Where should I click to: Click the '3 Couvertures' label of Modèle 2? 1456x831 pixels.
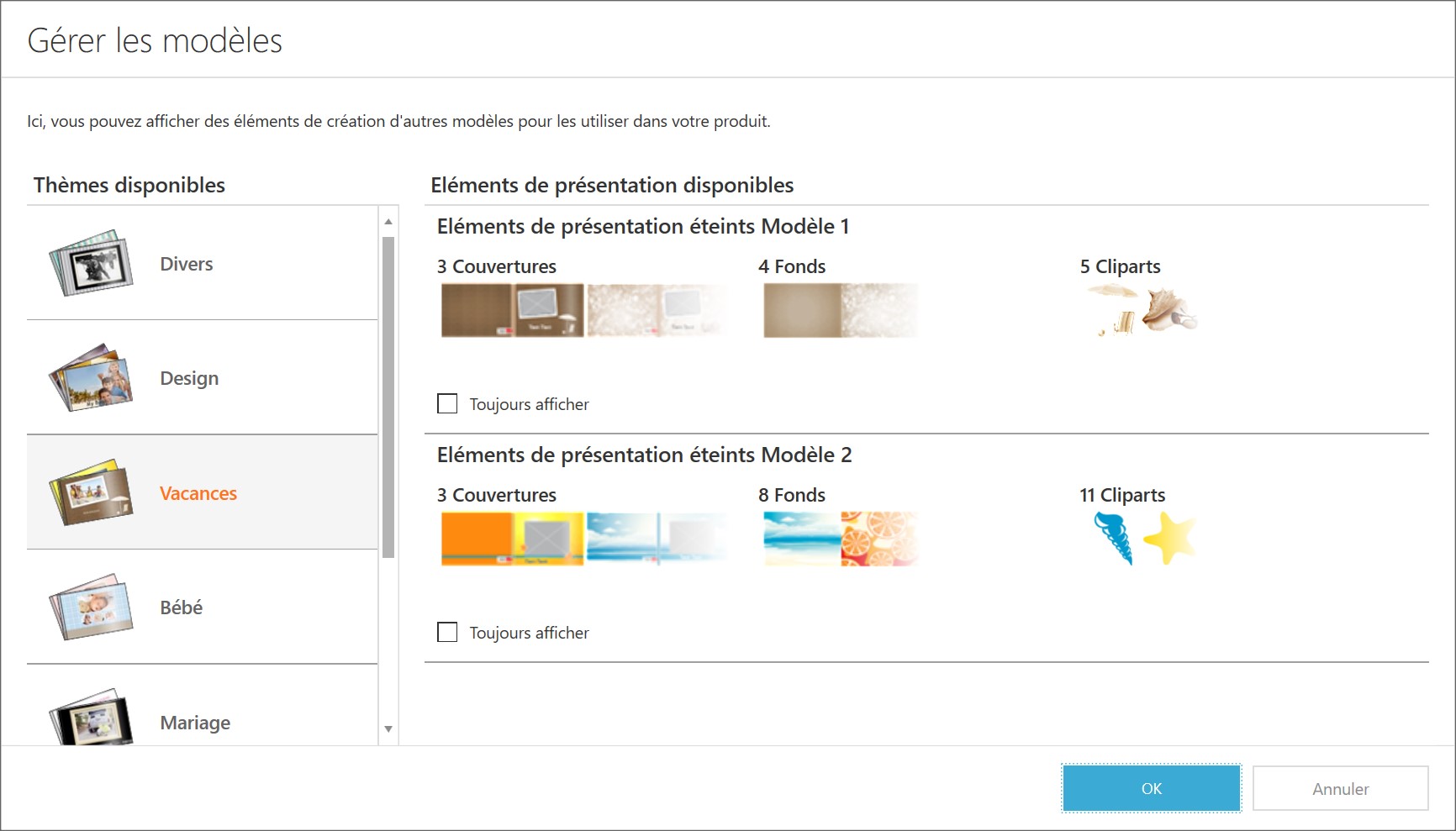click(497, 495)
